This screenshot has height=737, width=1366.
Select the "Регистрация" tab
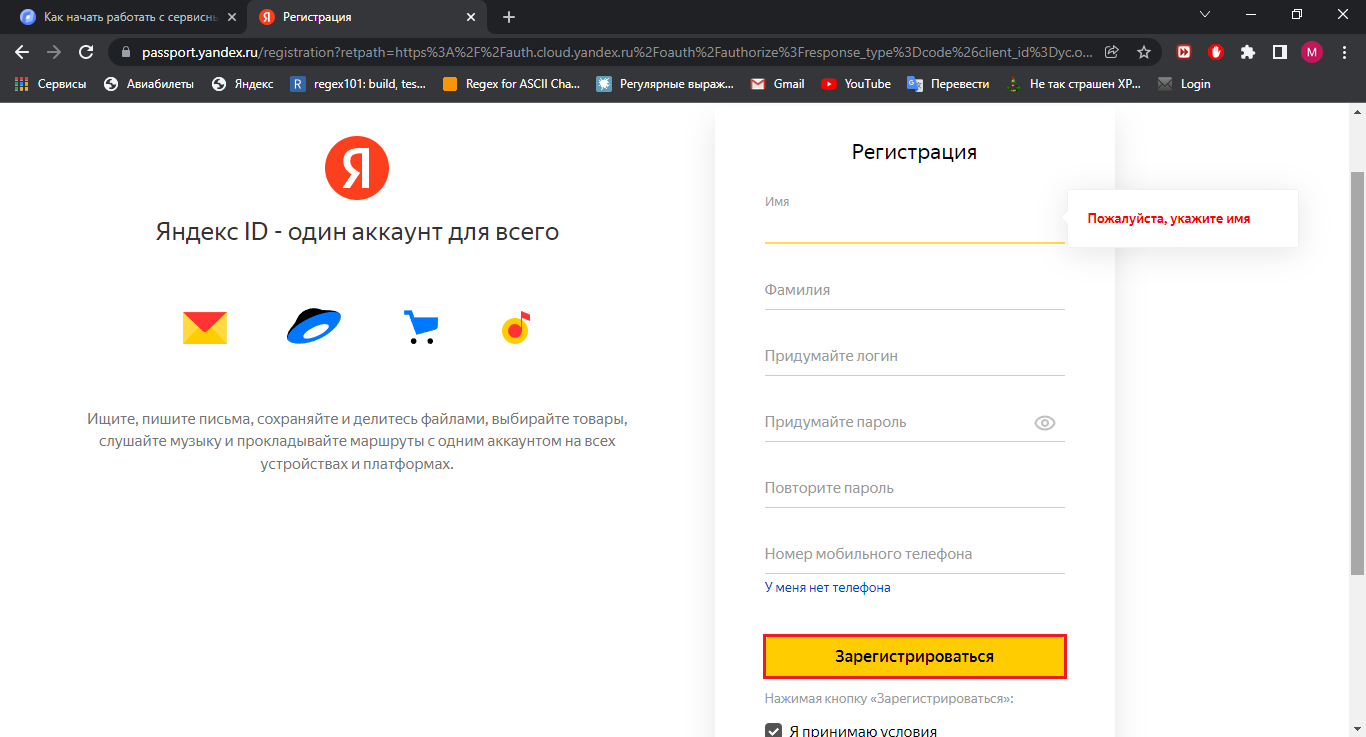point(367,17)
